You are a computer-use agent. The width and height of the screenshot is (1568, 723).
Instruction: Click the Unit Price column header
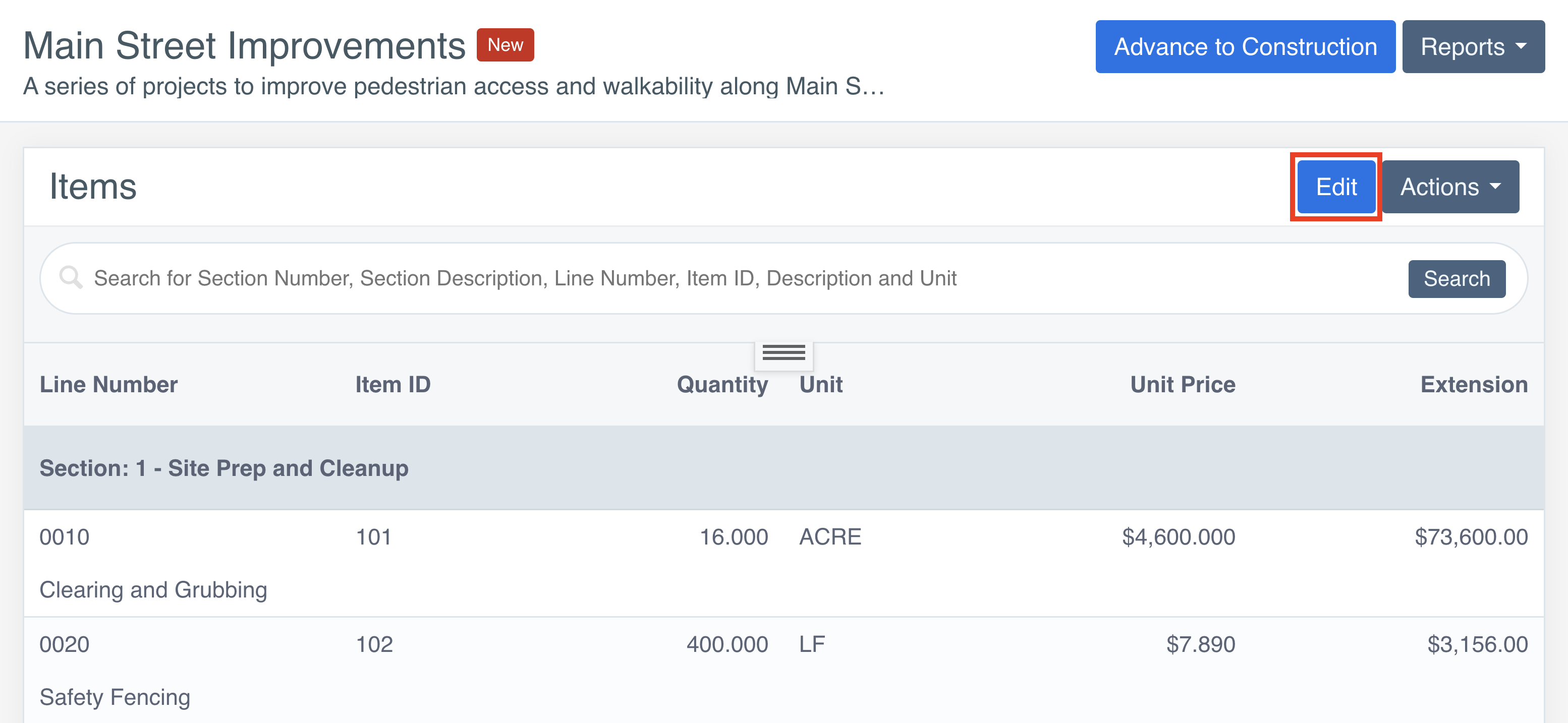[1182, 385]
